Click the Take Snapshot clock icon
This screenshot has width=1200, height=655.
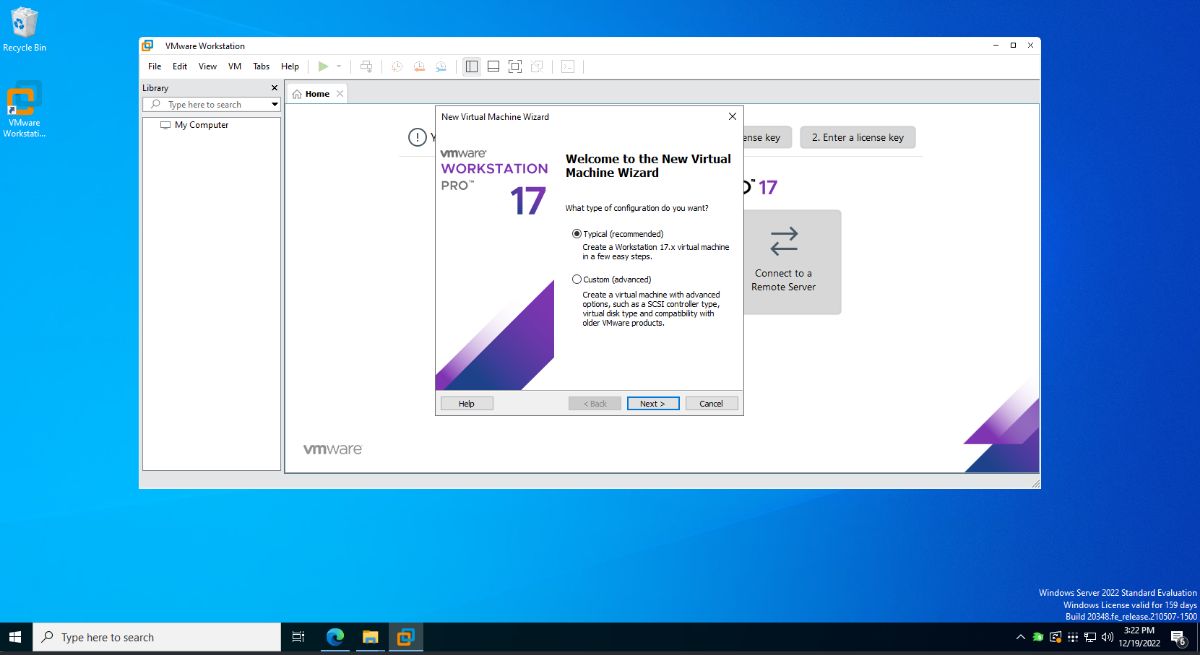click(396, 66)
